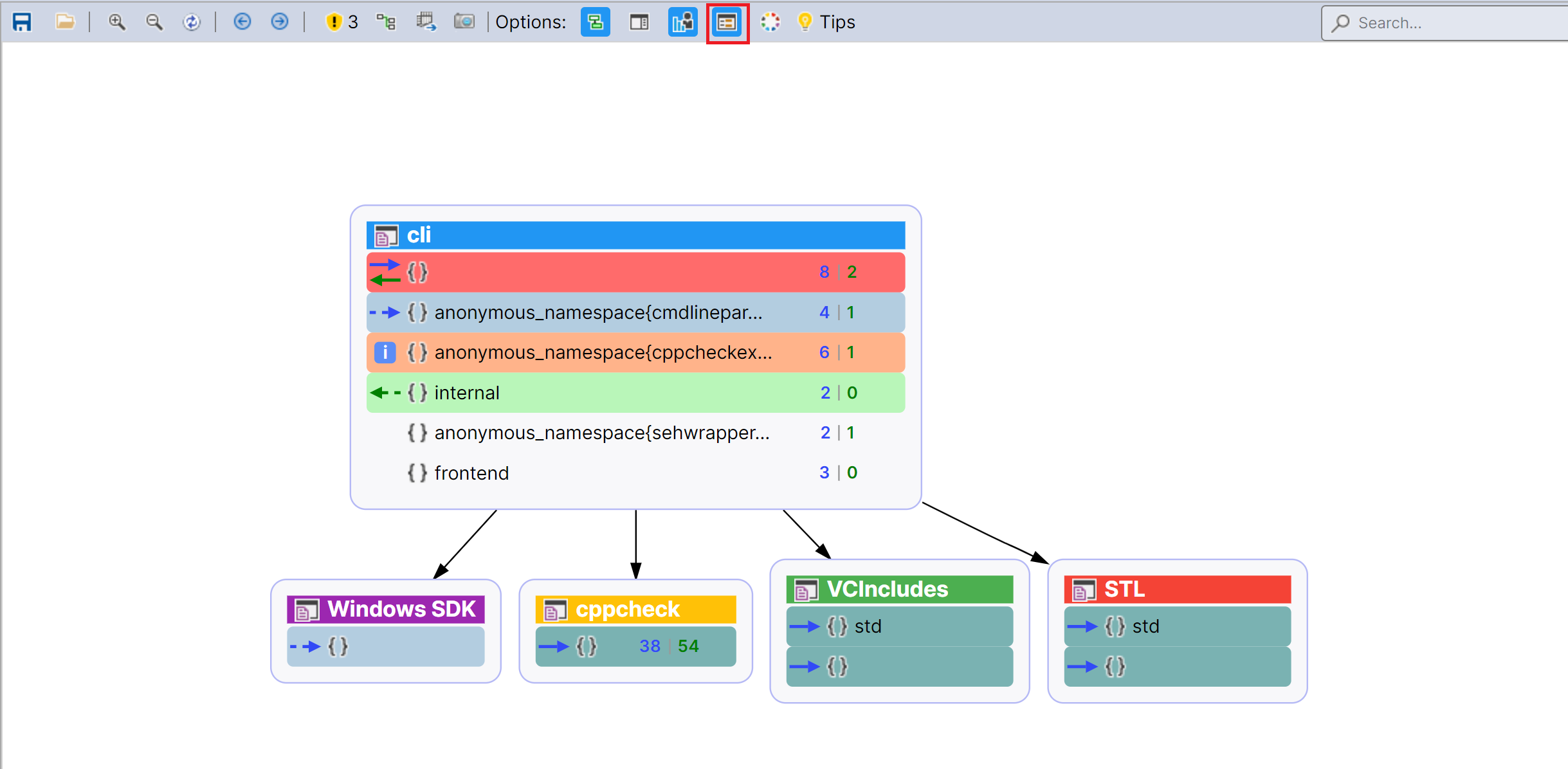1568x769 pixels.
Task: Capture a screenshot of the graph
Action: (x=464, y=21)
